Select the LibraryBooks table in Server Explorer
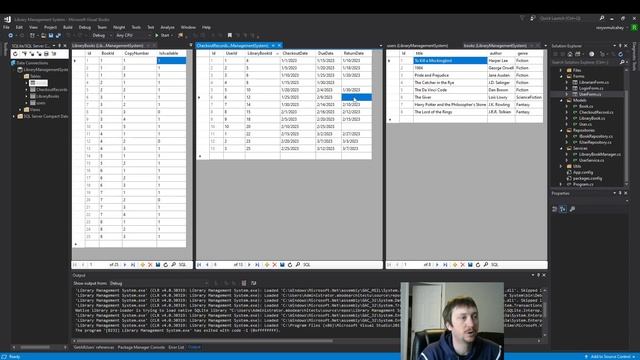The height and width of the screenshot is (360, 640). click(x=47, y=96)
